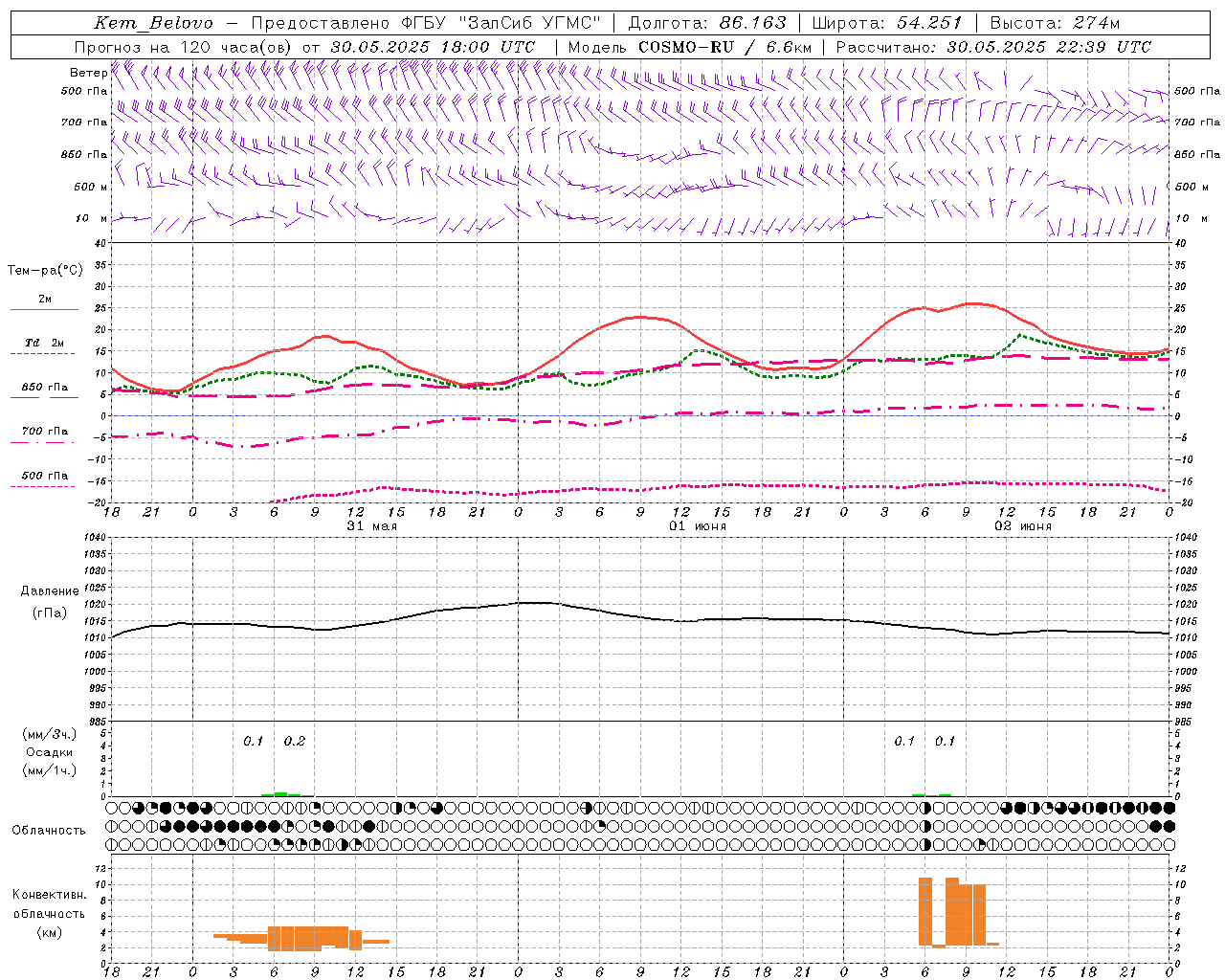Click the (км) unit under convective cloudiness
Image resolution: width=1225 pixels, height=980 pixels.
pos(49,931)
